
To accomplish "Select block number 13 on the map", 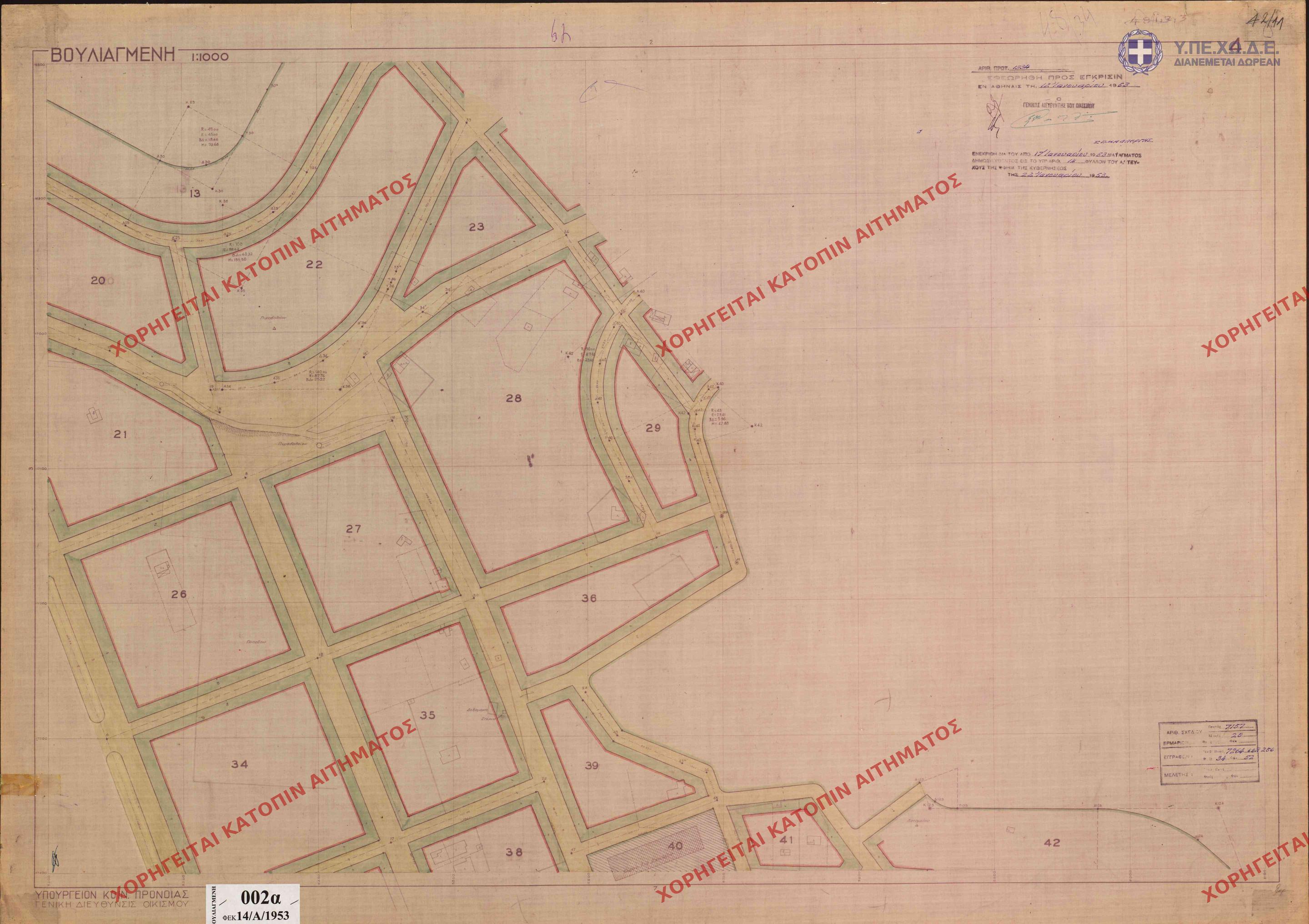I will pos(195,194).
